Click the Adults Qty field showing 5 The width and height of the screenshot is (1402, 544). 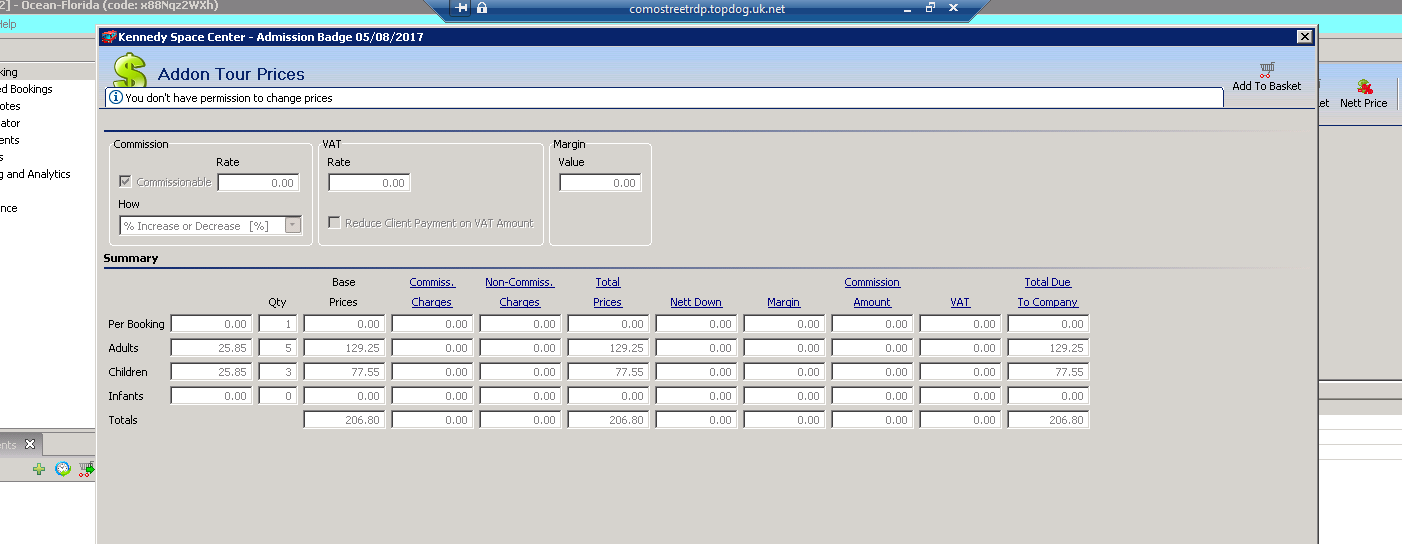pos(278,348)
